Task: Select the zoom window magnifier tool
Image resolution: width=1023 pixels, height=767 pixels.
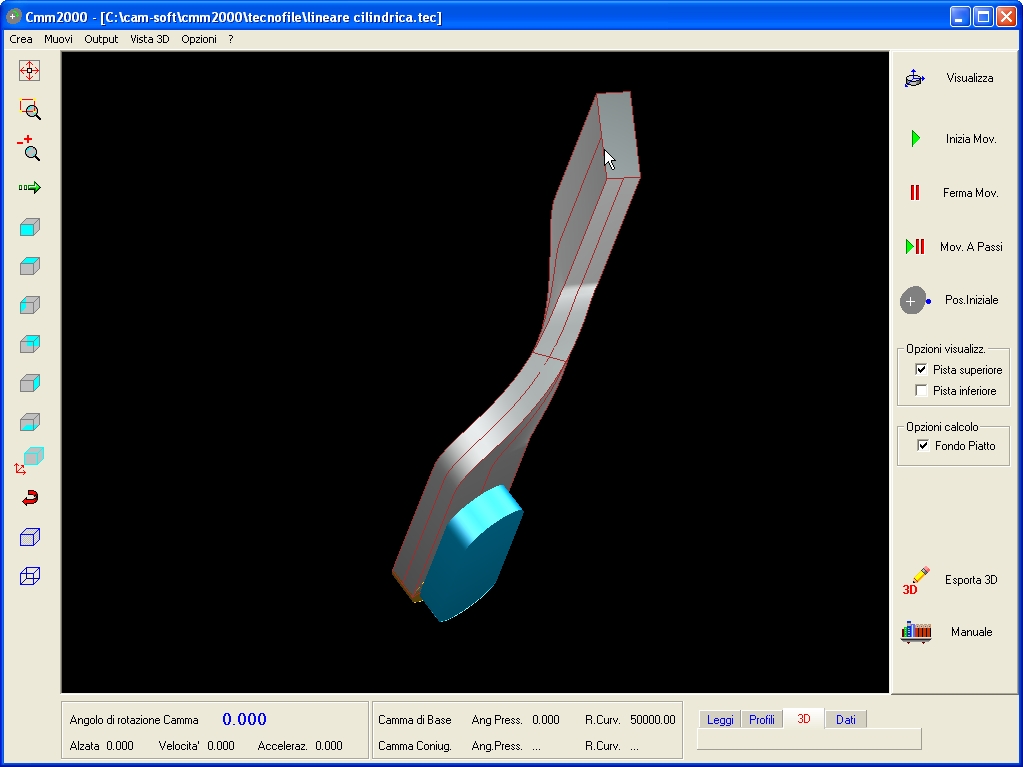Action: (30, 109)
